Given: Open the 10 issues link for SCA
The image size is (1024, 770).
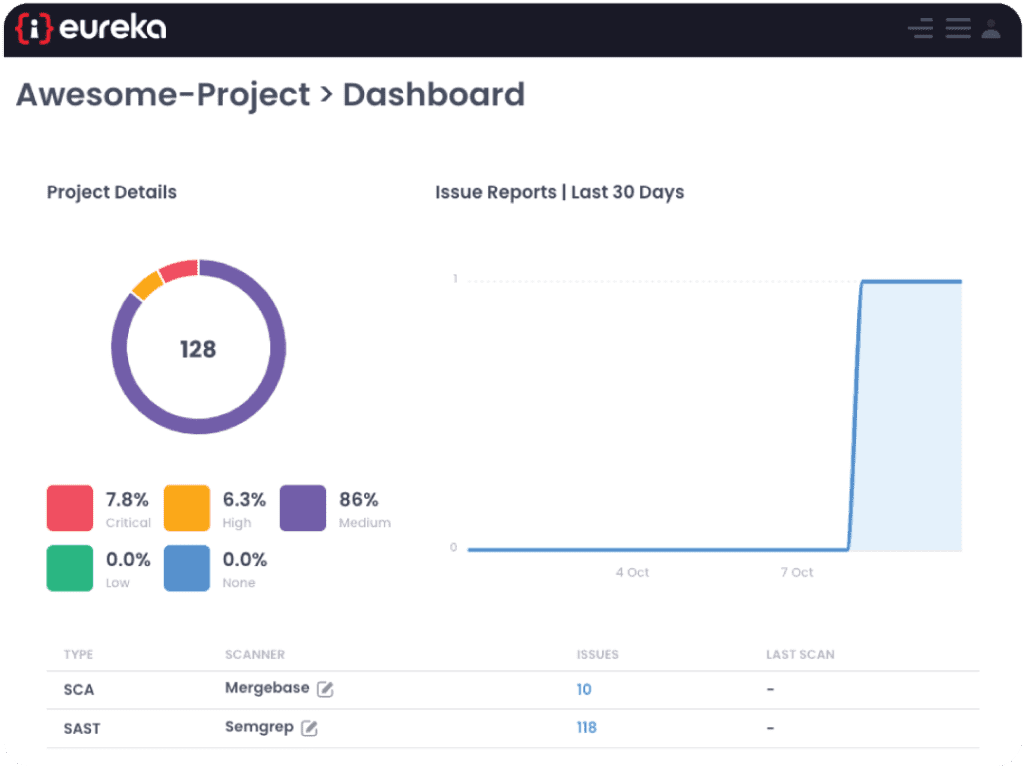Looking at the screenshot, I should click(584, 689).
